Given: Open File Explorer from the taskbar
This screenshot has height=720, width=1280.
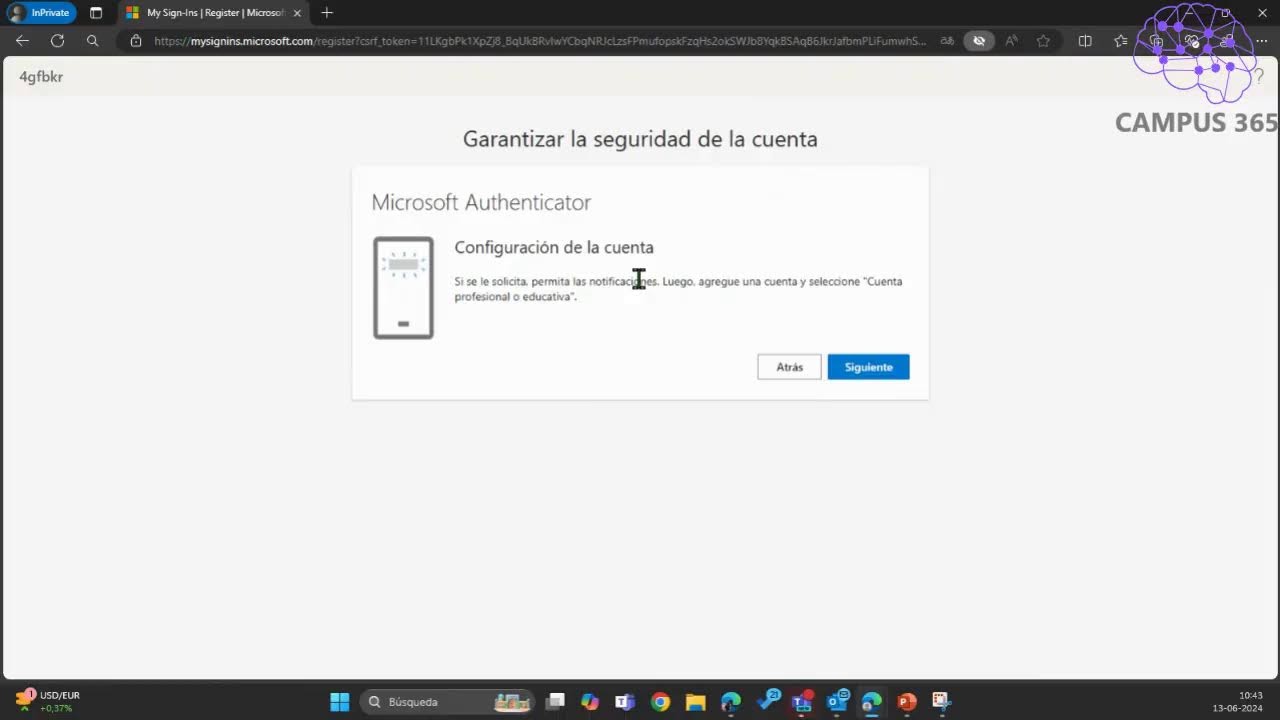Looking at the screenshot, I should (695, 702).
